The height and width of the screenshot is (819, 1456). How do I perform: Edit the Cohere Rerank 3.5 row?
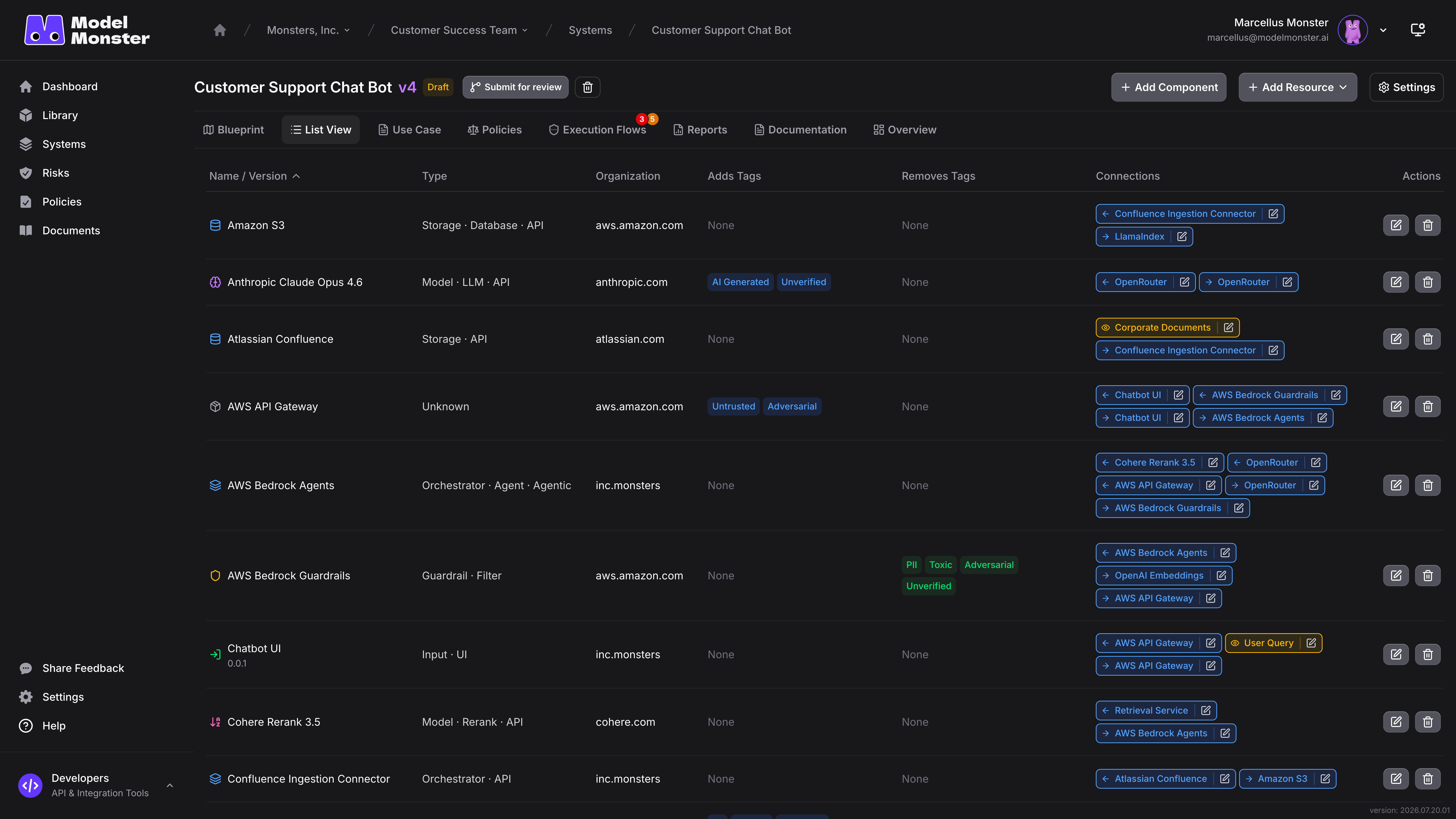(x=1396, y=722)
